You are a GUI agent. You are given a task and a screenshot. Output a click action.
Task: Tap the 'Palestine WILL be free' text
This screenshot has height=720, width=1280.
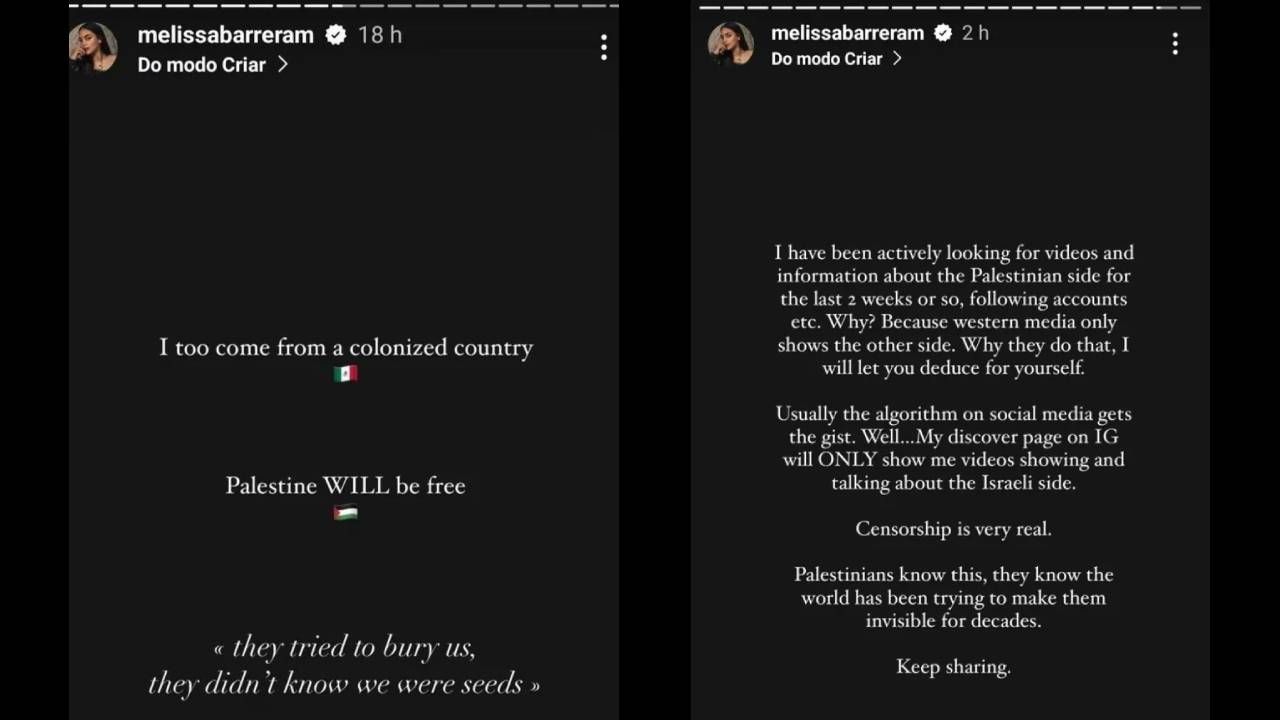[345, 486]
